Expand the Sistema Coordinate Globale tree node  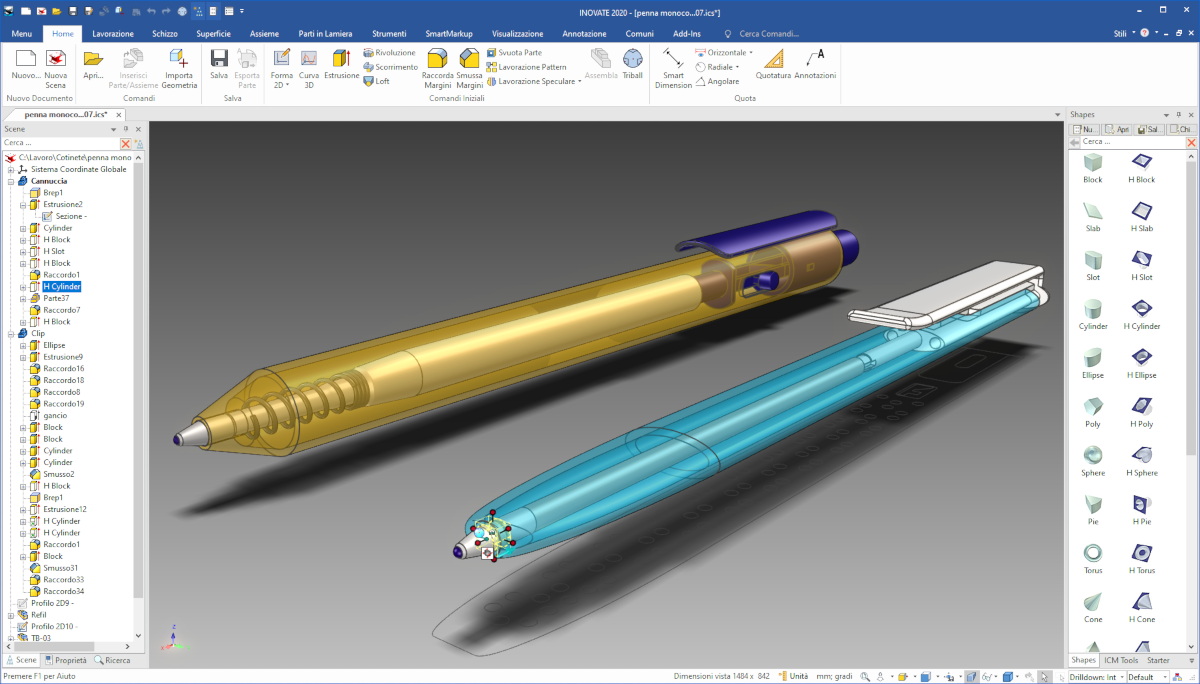pos(11,169)
